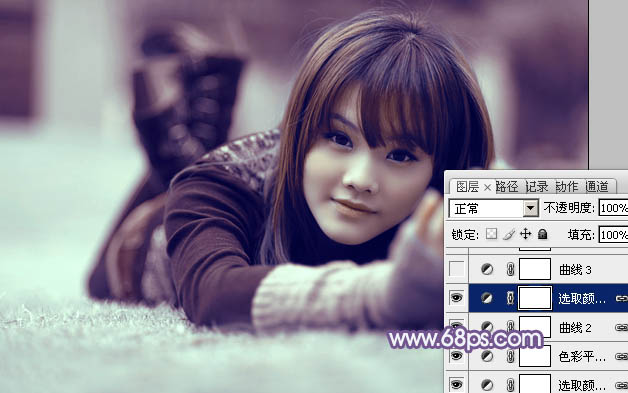Click the 曲线 3 adjustment icon

(x=487, y=270)
